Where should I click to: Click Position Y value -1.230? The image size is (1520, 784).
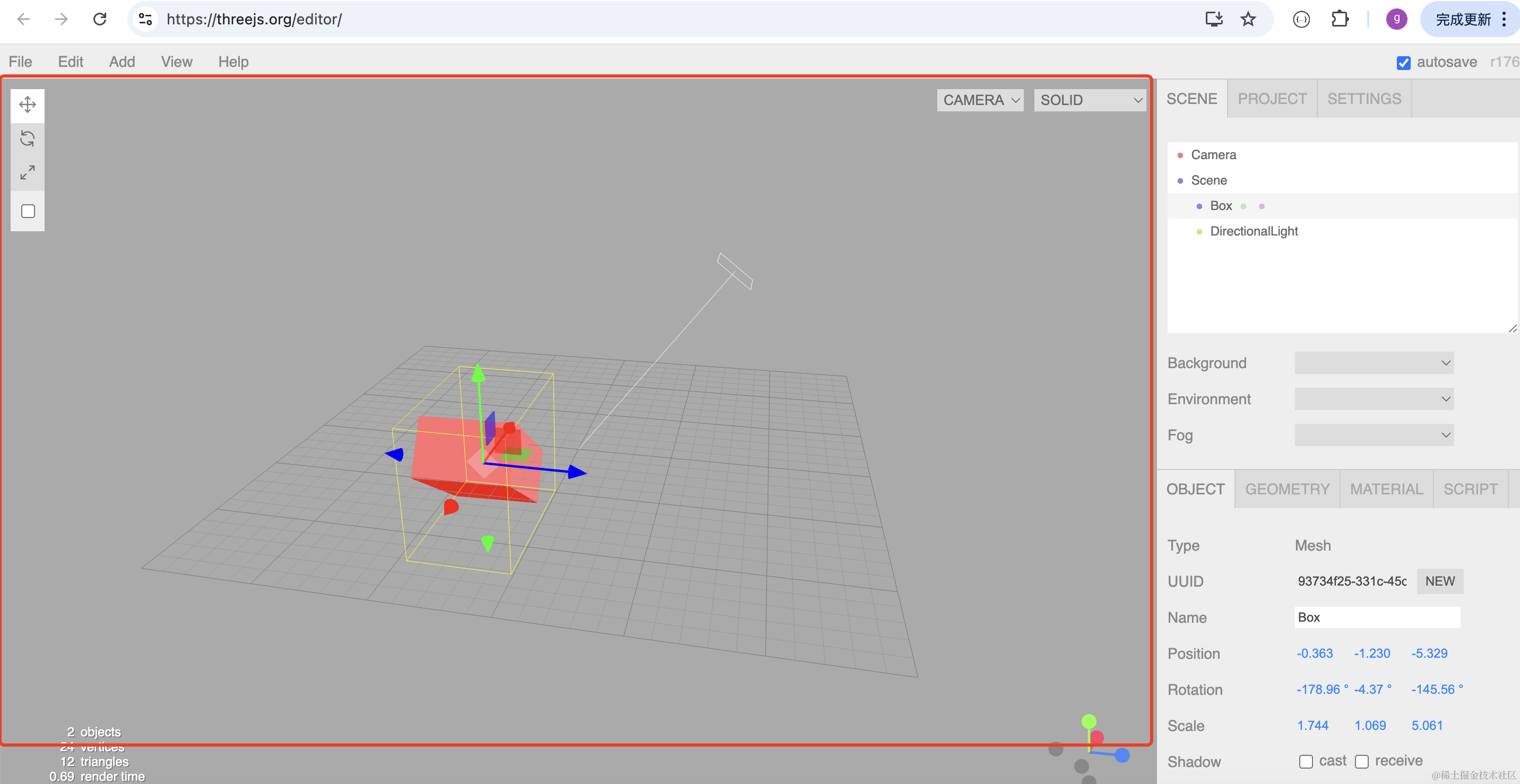click(x=1372, y=653)
